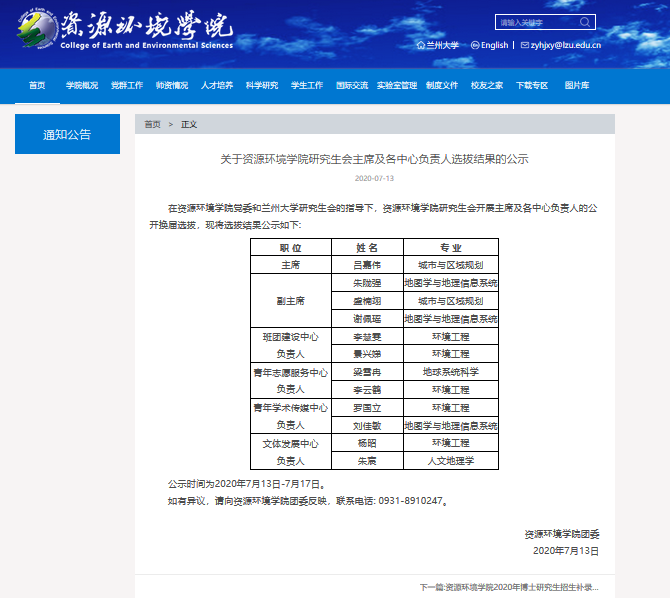Click the 资源环境学院团委 signature
The height and width of the screenshot is (598, 670).
click(x=562, y=534)
